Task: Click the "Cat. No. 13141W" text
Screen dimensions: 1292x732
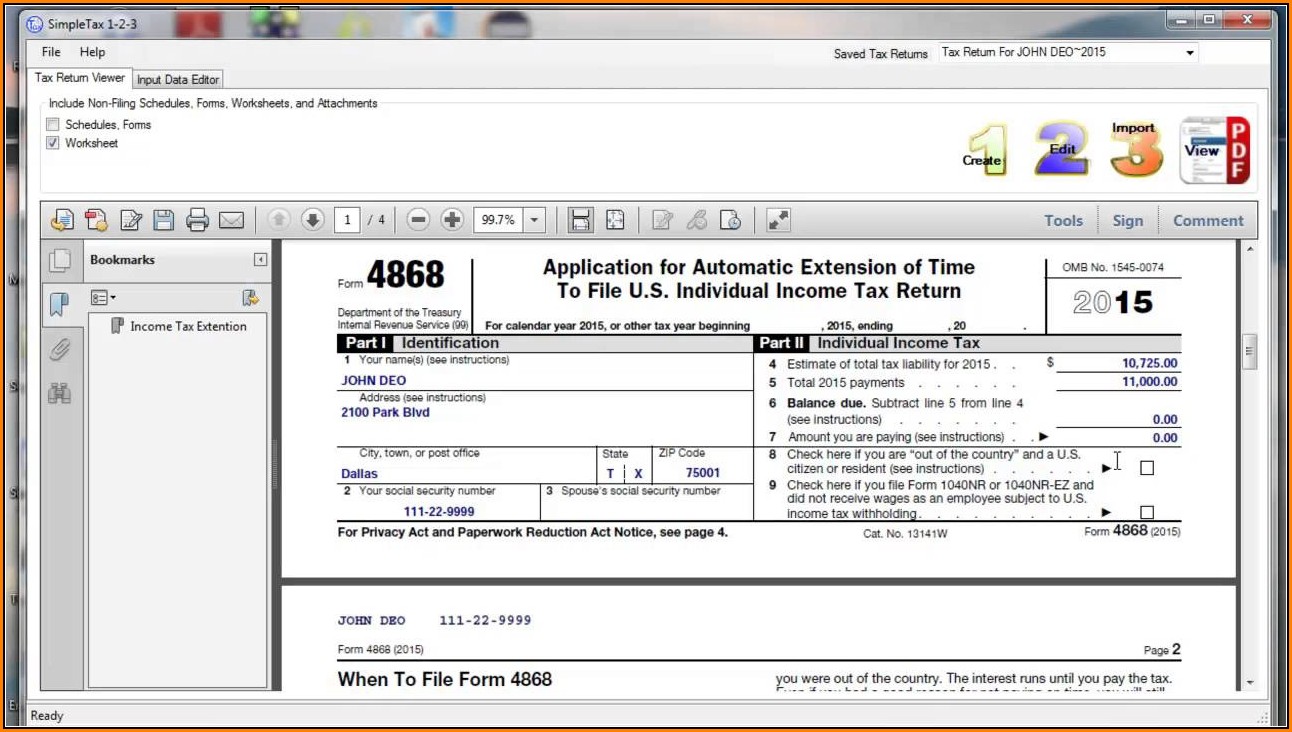Action: point(905,534)
